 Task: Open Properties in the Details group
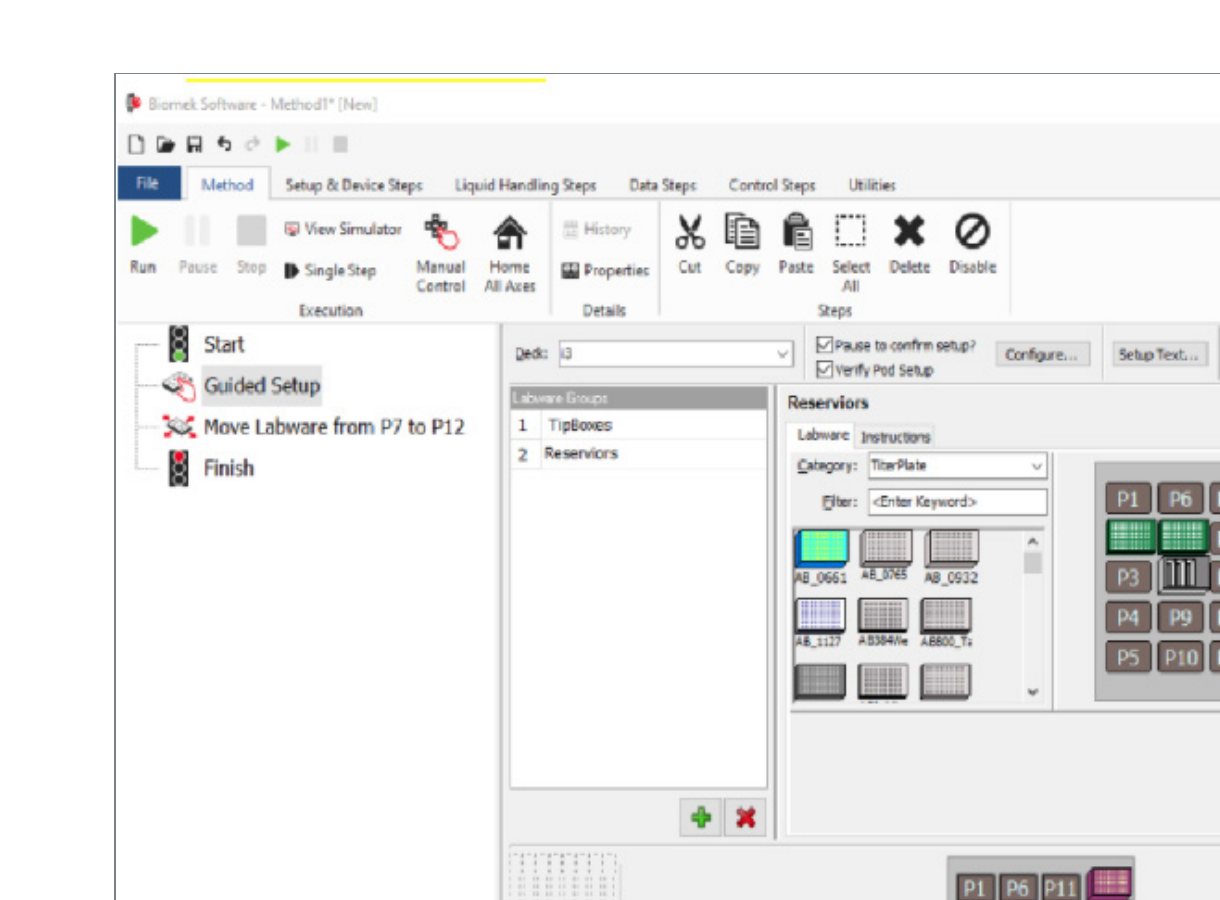pos(605,270)
